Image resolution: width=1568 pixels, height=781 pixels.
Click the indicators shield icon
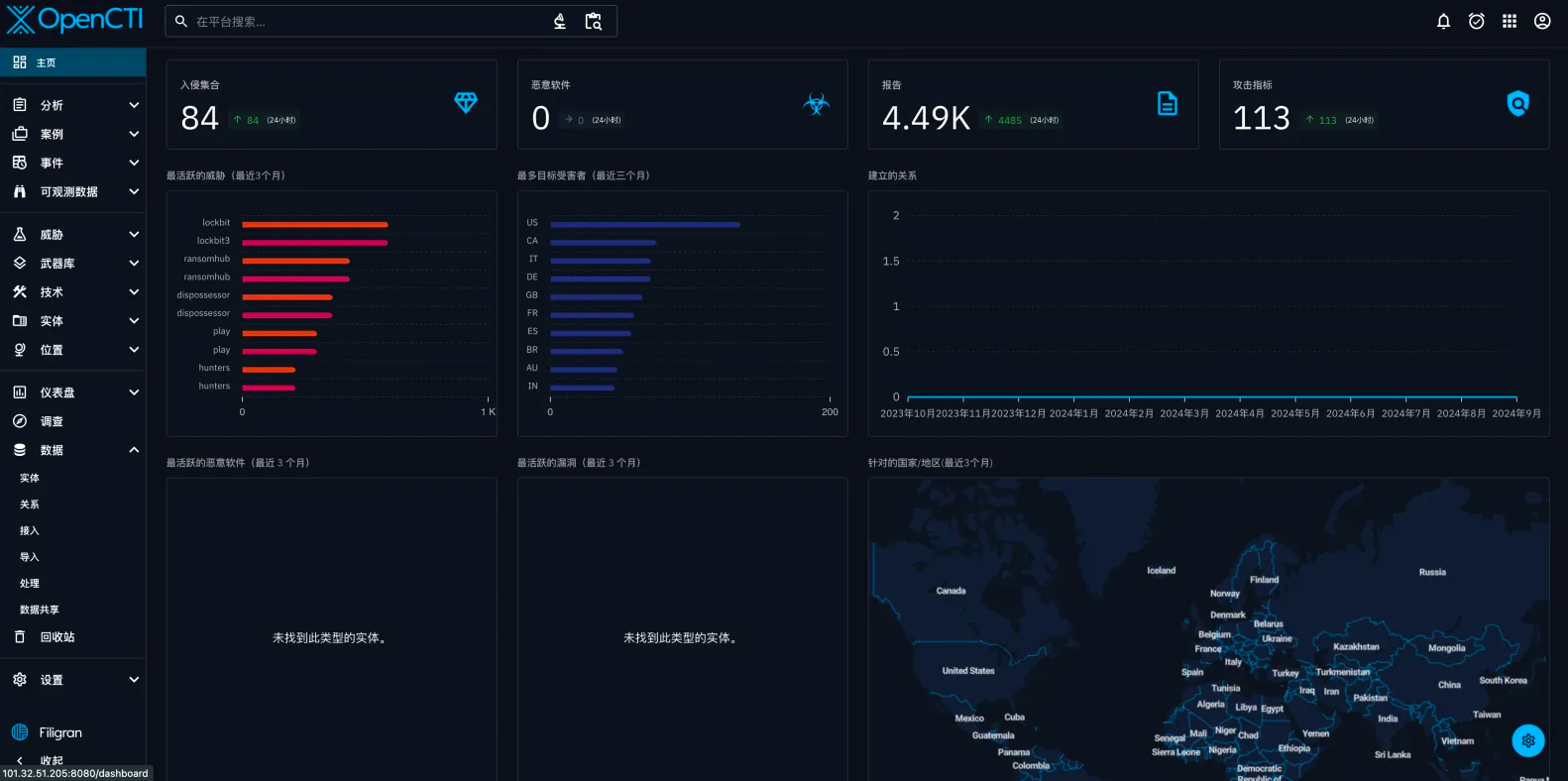(x=1517, y=103)
